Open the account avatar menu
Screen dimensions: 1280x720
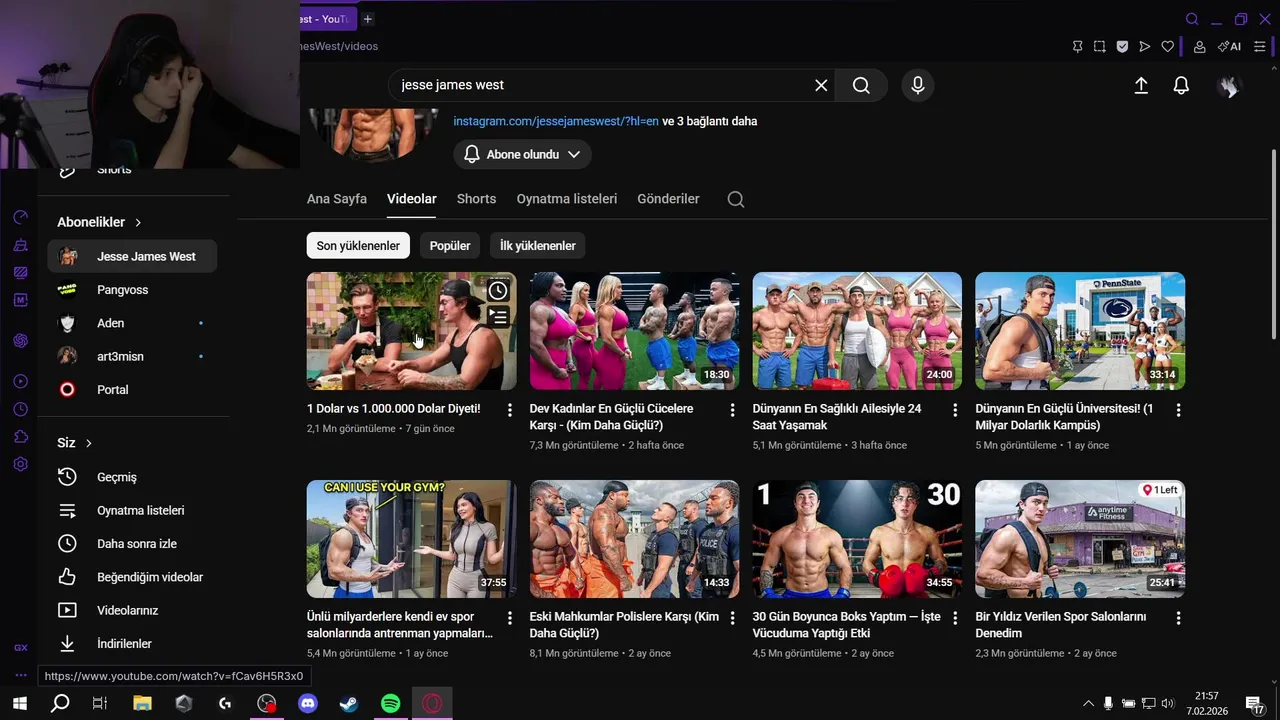click(1228, 86)
